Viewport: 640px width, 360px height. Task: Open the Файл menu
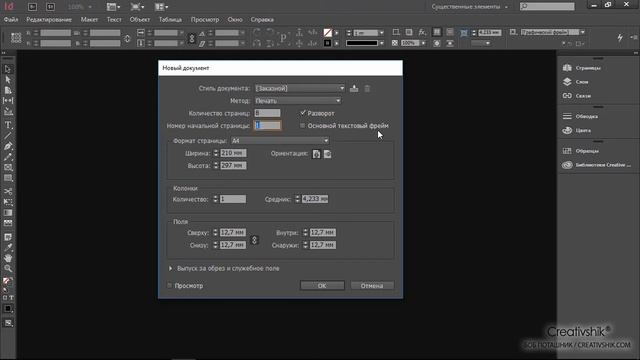tap(11, 20)
